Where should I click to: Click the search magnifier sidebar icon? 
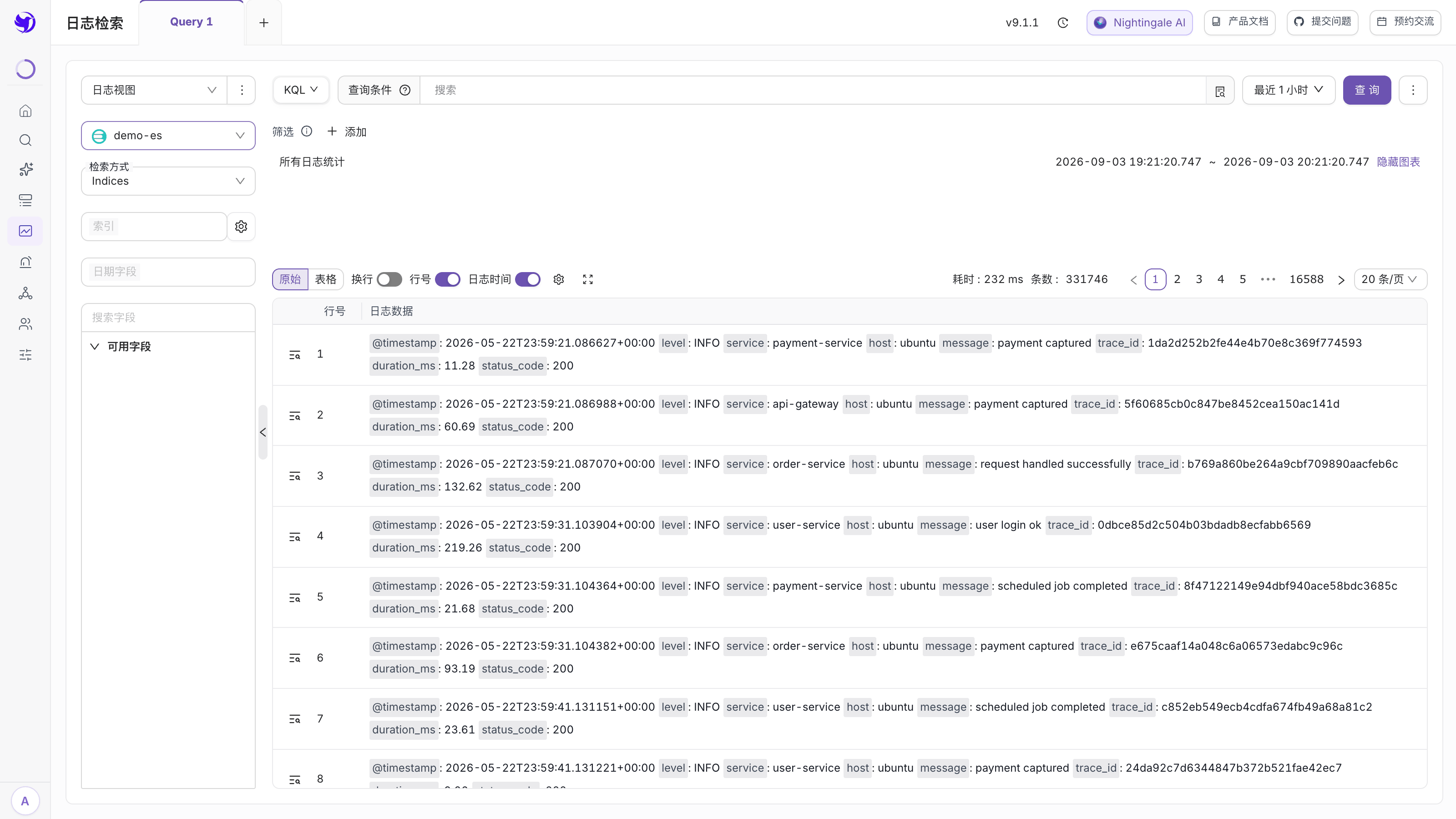click(25, 140)
